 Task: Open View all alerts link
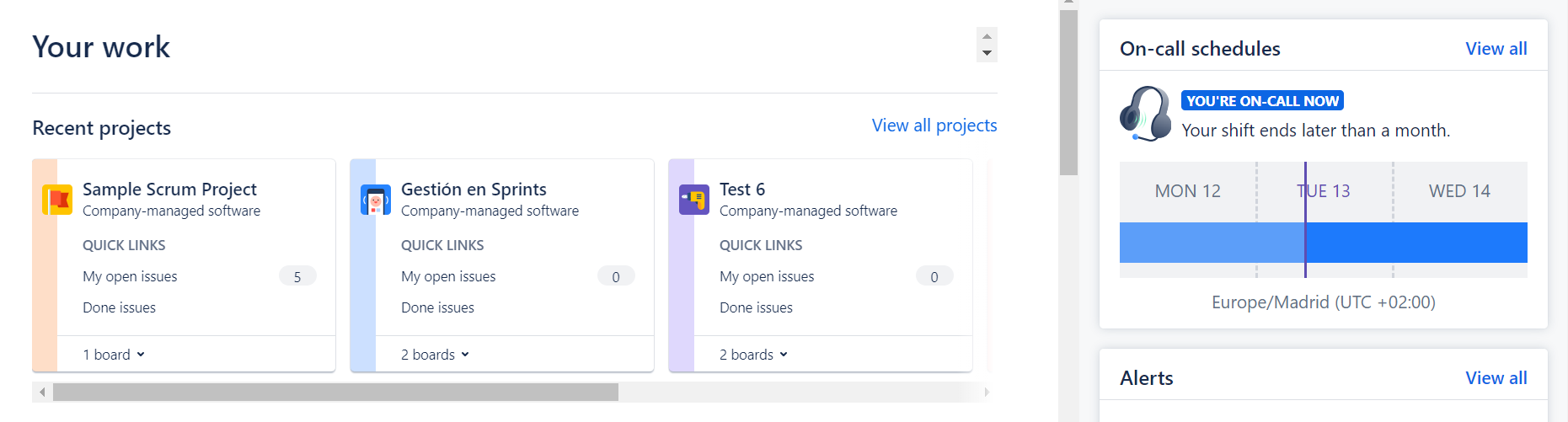(x=1496, y=378)
